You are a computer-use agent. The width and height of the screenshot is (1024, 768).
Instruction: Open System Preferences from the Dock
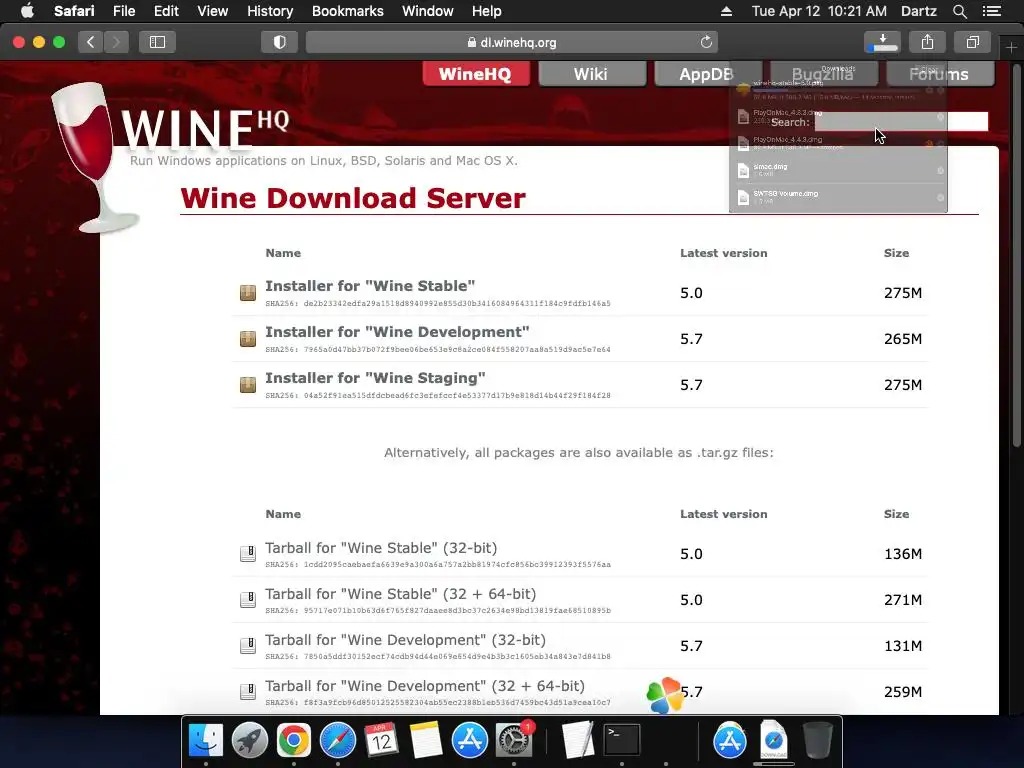pos(514,741)
